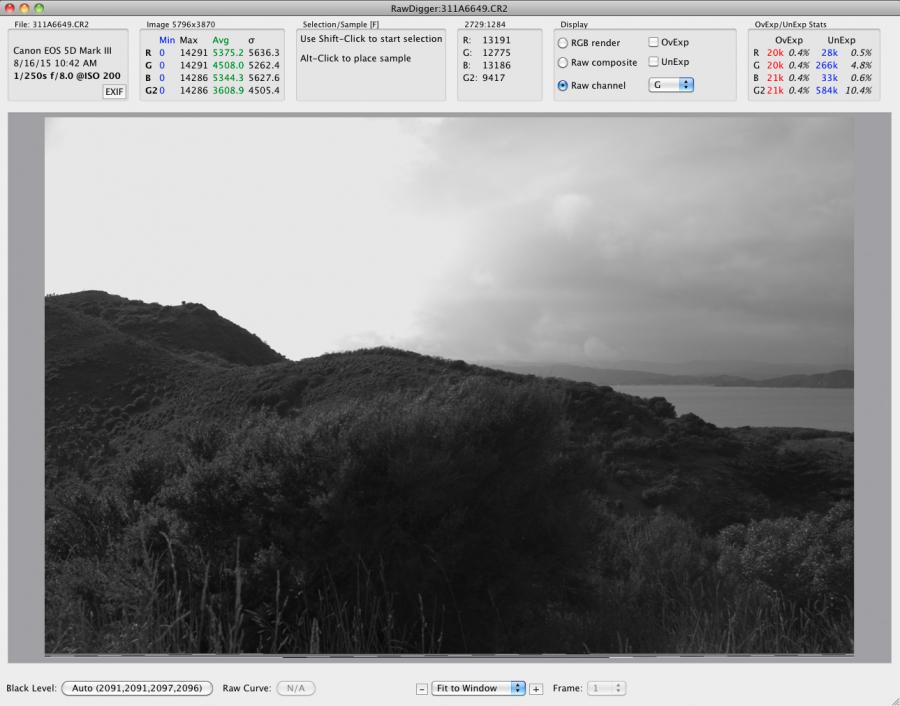Select the RGB render display mode
This screenshot has height=706, width=900.
(x=563, y=43)
